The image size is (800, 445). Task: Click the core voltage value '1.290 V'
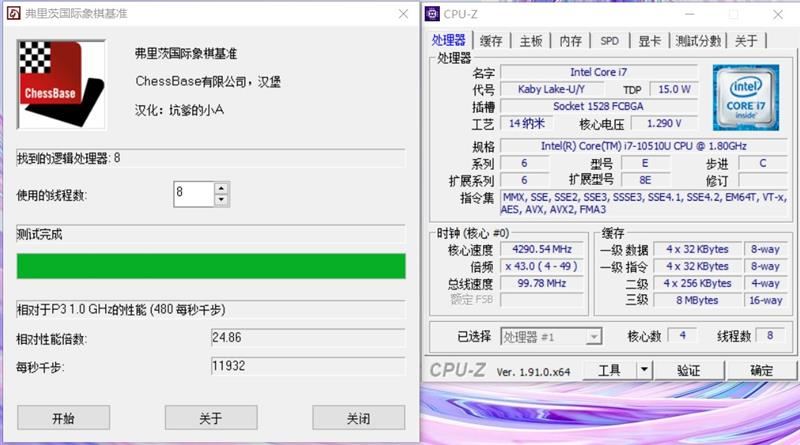[x=664, y=123]
